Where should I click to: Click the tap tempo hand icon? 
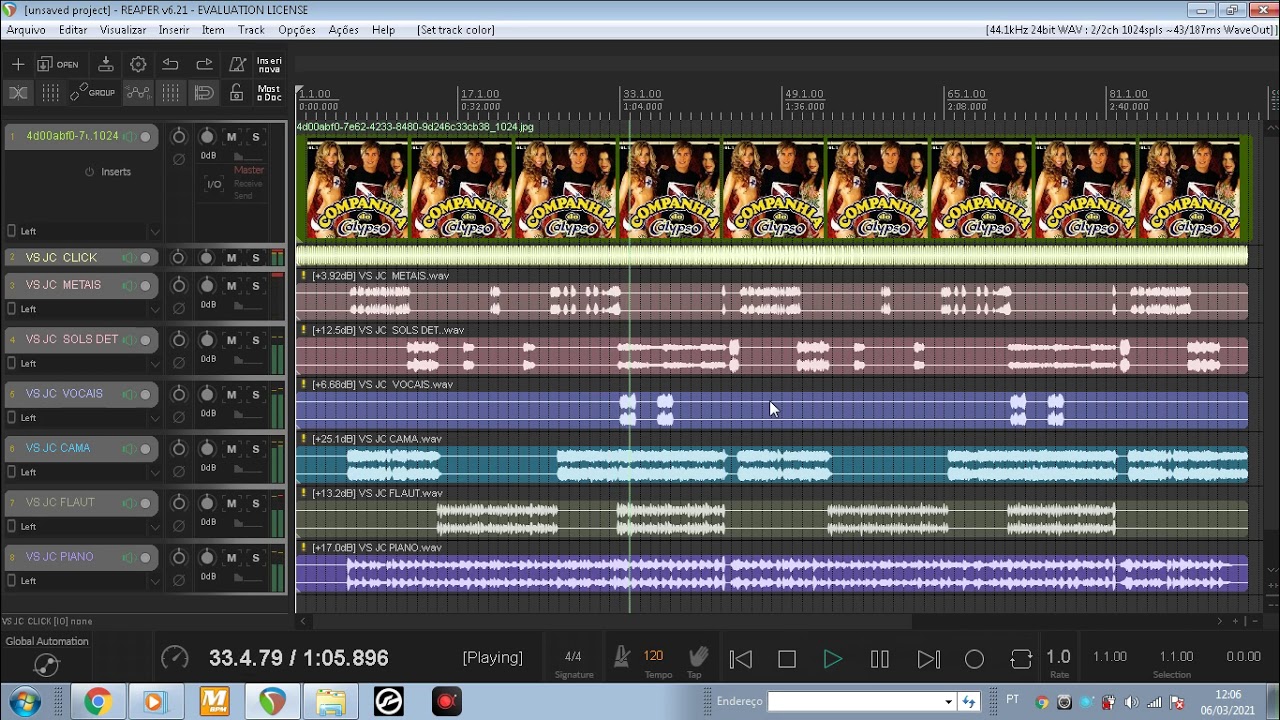click(698, 657)
